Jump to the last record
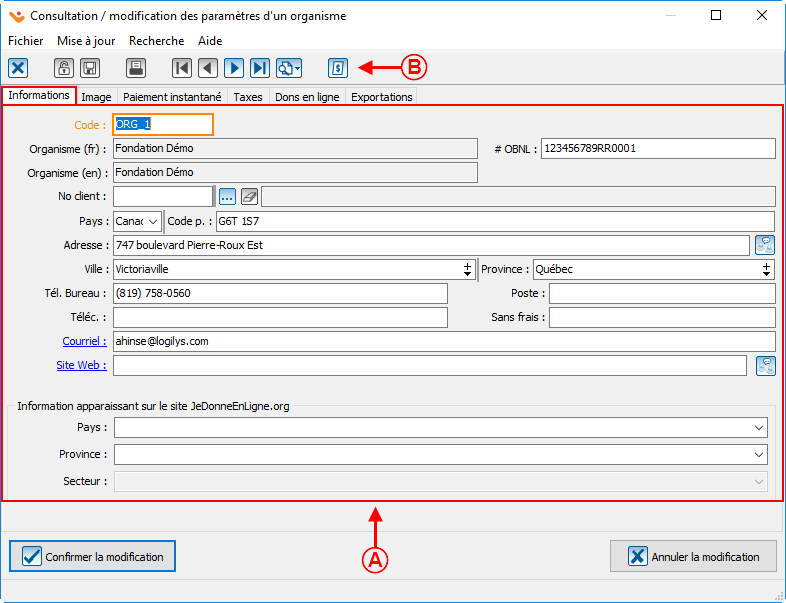Viewport: 786px width, 603px height. point(260,68)
